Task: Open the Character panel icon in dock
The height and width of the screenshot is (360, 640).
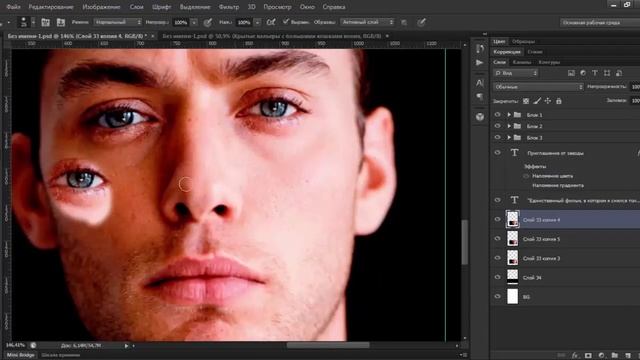Action: (480, 83)
